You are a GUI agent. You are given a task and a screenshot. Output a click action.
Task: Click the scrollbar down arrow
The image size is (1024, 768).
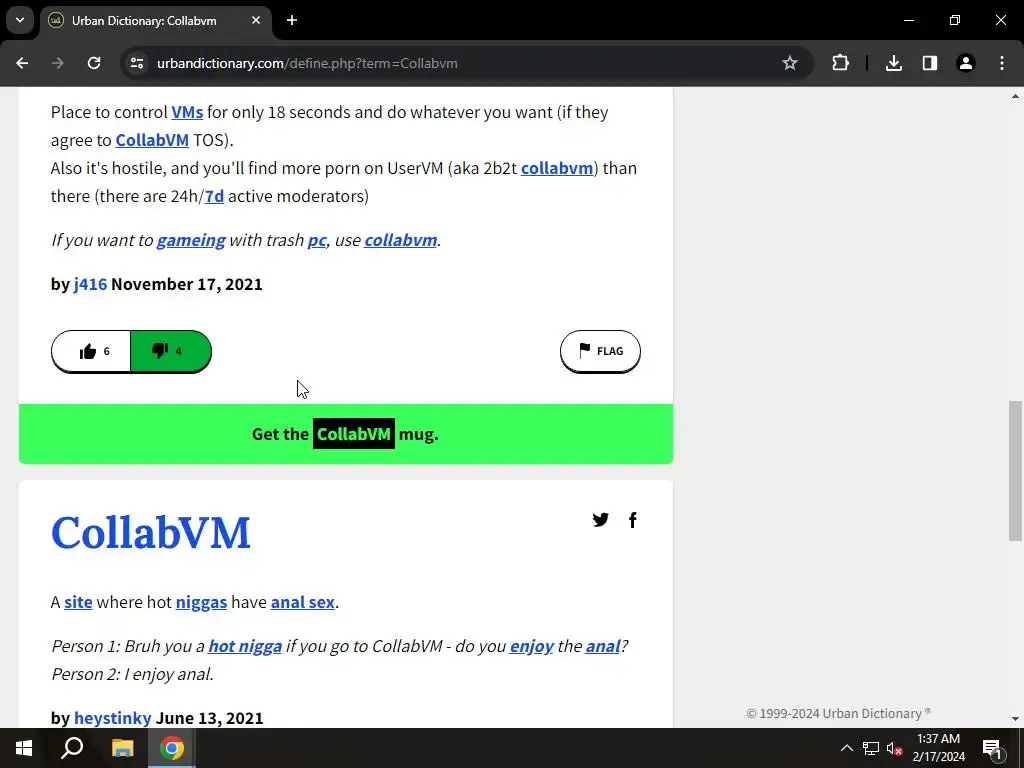point(1015,718)
